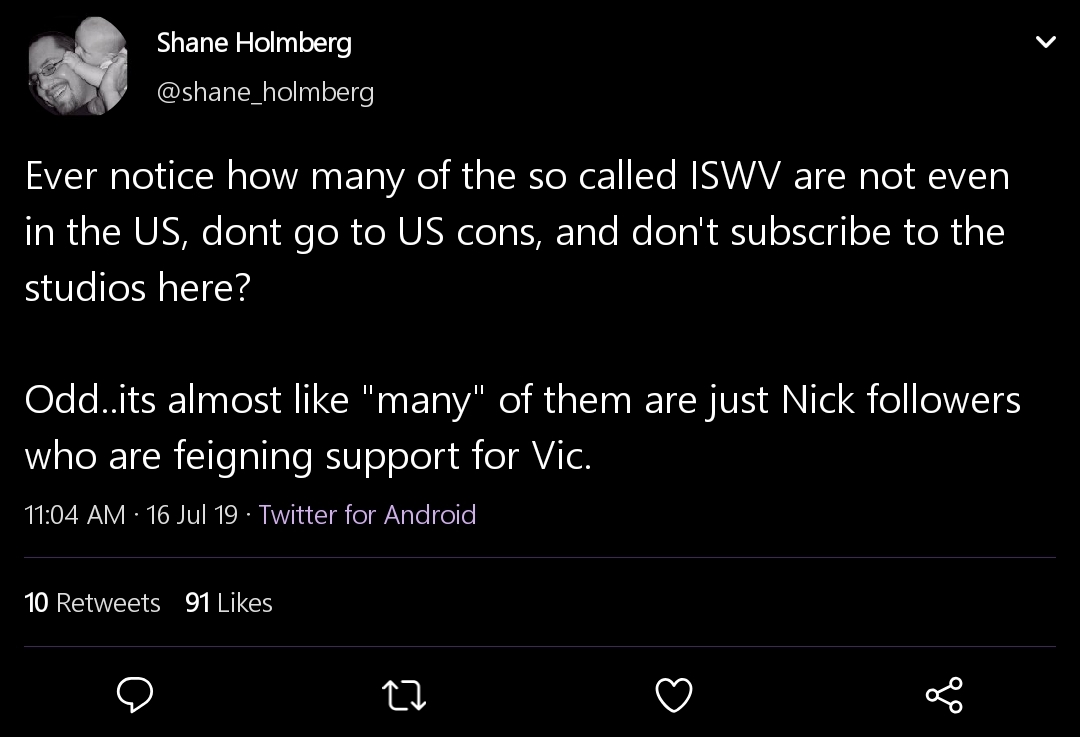Open Shane Holmberg's profile picture

[77, 66]
